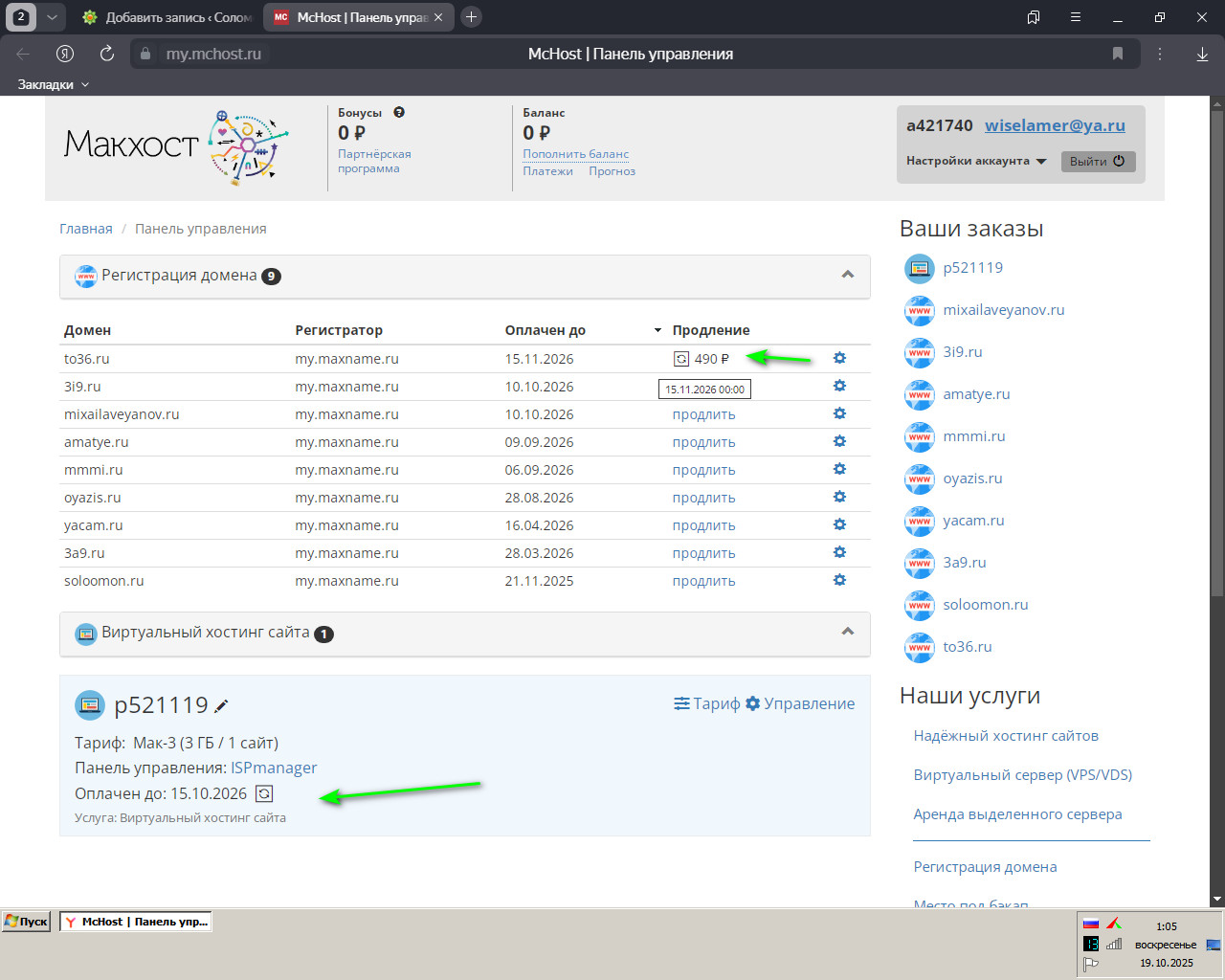Click the my.mchost.ru address bar
The height and width of the screenshot is (980, 1225).
click(213, 54)
